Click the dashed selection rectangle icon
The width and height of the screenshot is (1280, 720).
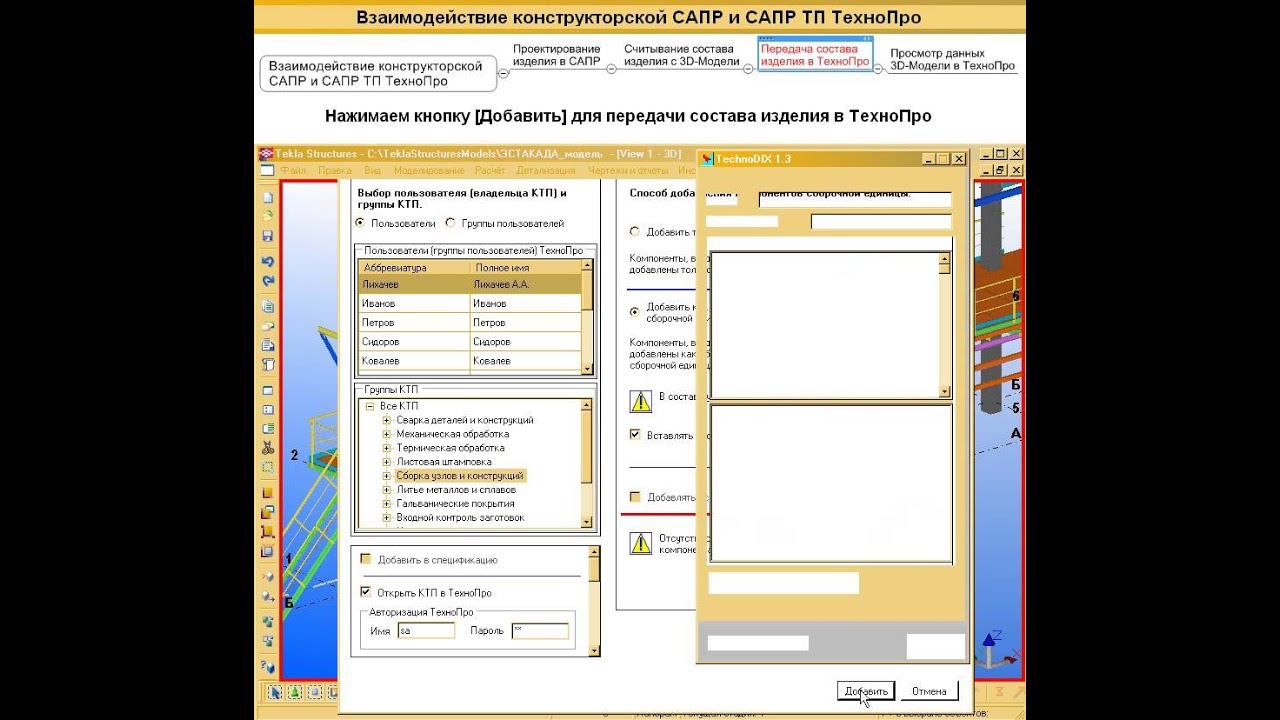(x=268, y=467)
